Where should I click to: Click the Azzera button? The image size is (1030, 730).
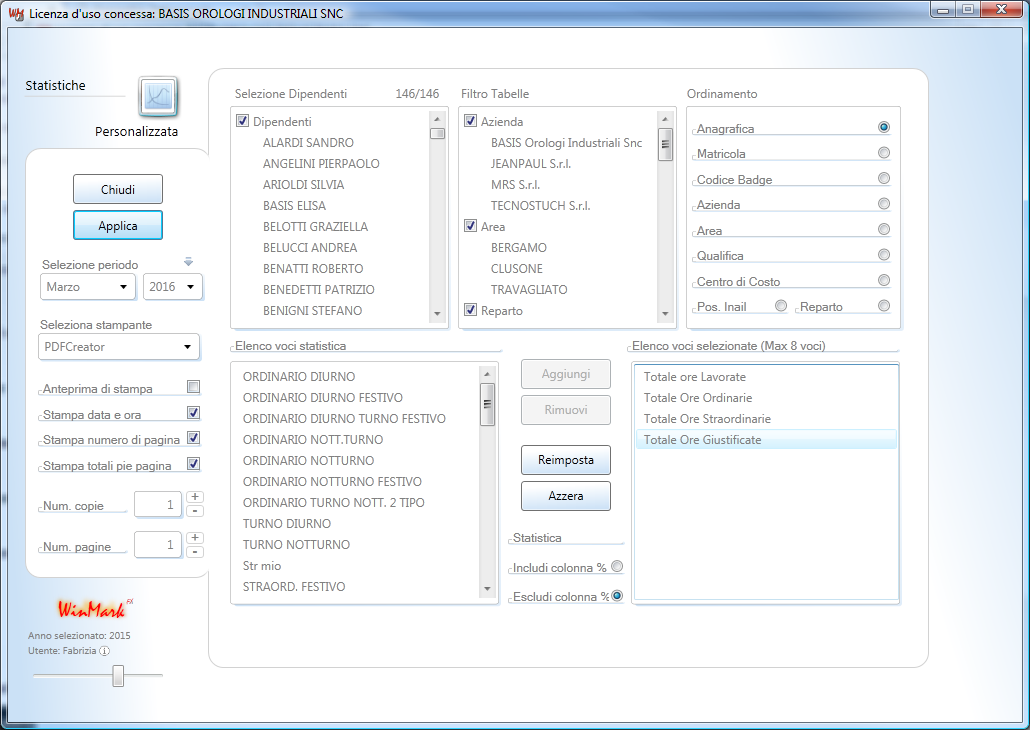[566, 496]
